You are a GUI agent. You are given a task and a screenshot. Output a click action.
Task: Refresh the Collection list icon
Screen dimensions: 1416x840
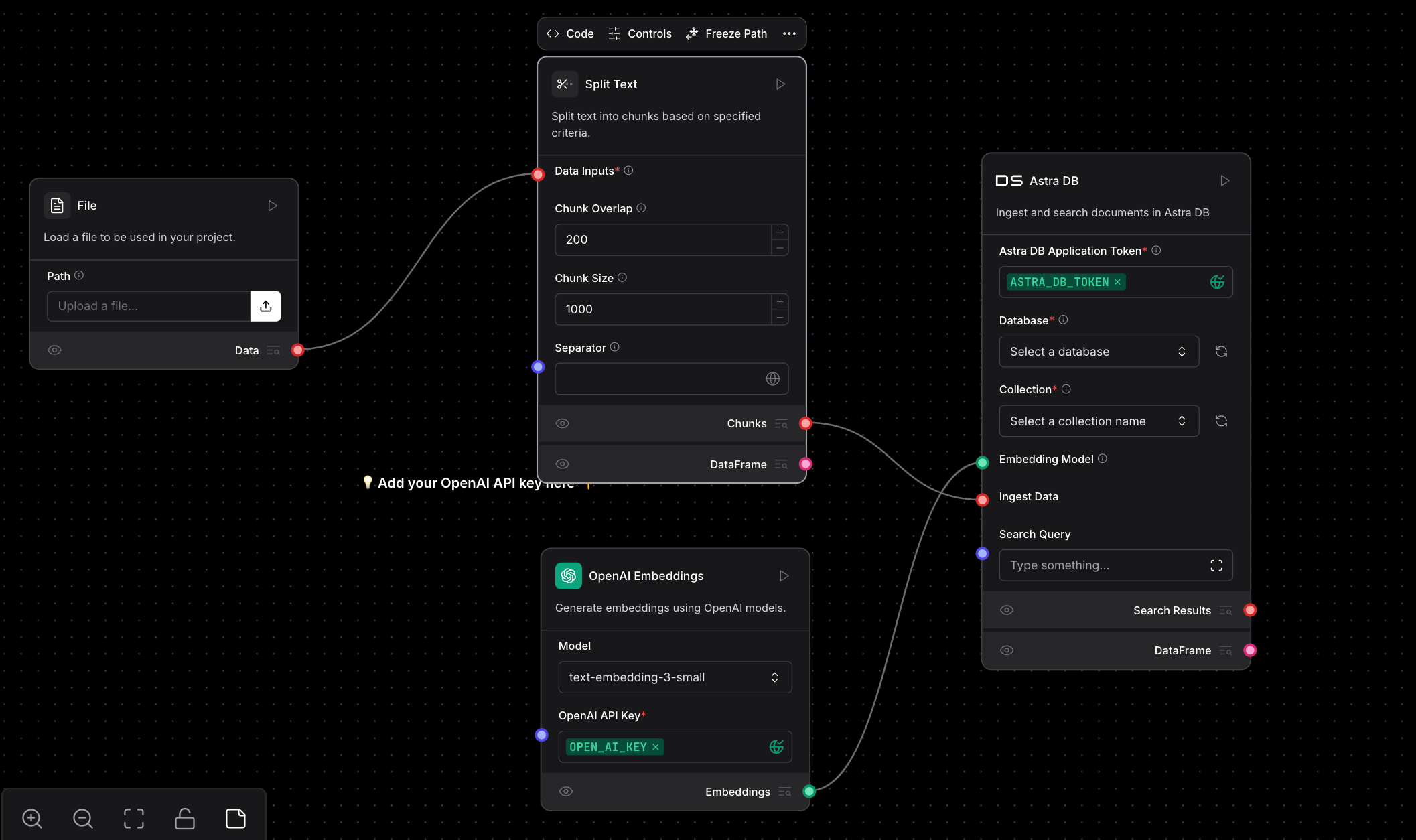coord(1221,421)
